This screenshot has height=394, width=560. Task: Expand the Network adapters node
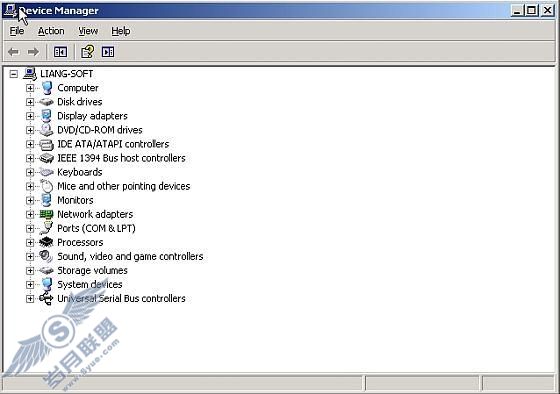point(30,214)
